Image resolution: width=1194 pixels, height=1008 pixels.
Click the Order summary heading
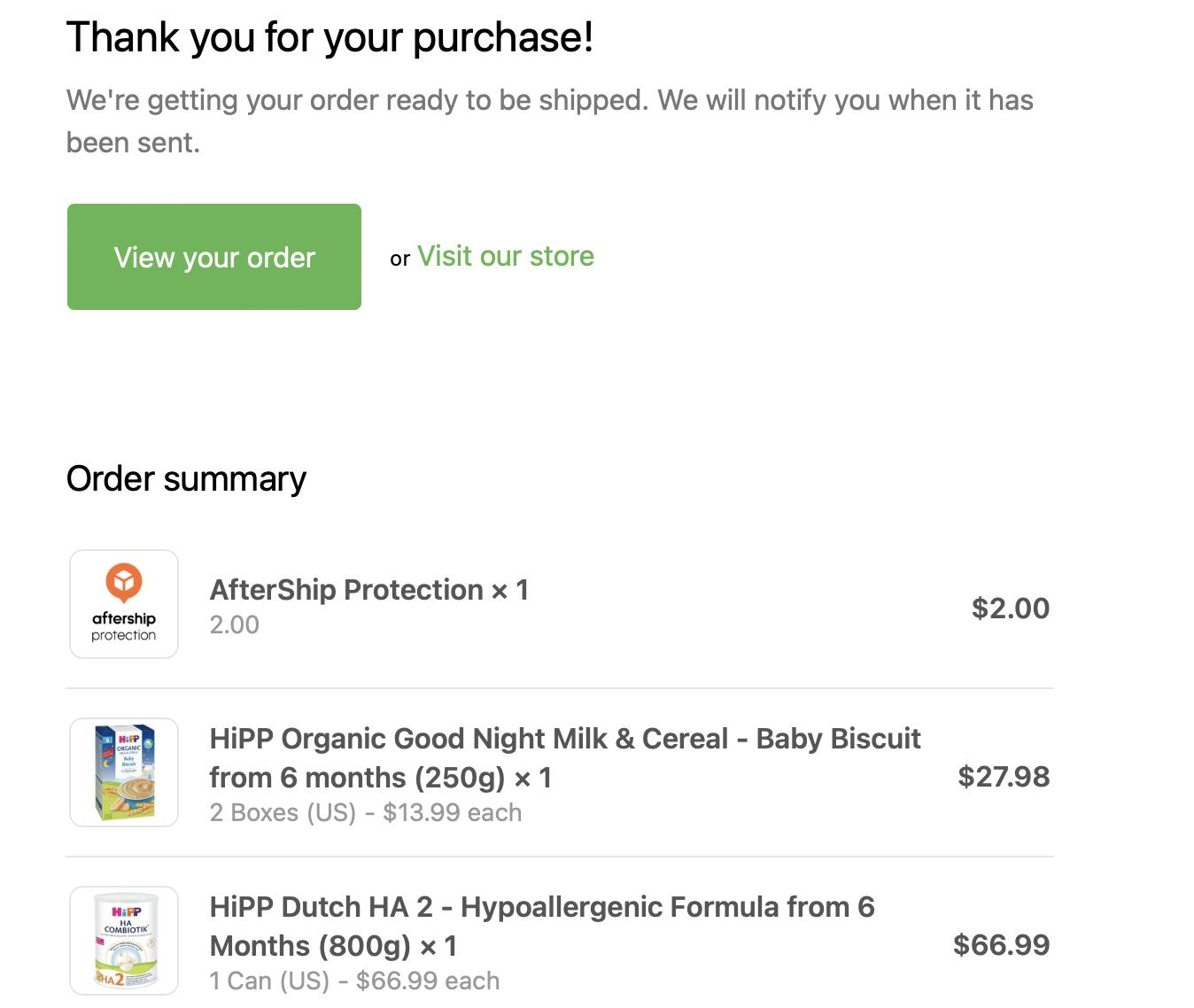pyautogui.click(x=186, y=478)
